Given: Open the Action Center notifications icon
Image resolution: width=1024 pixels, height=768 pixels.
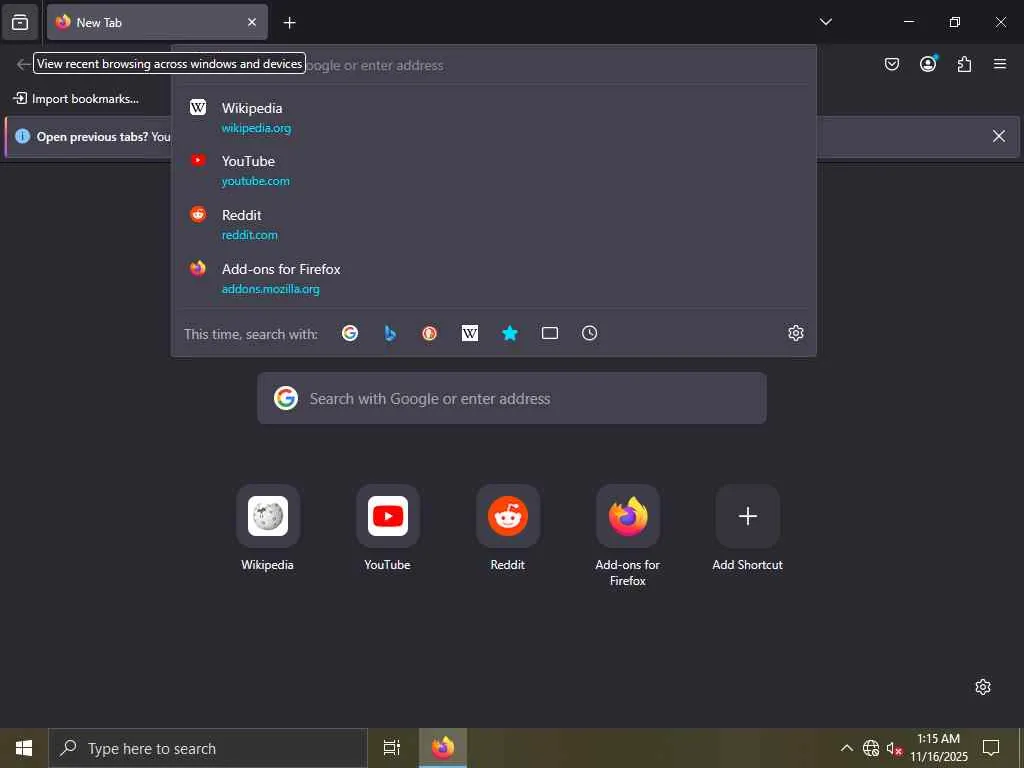Looking at the screenshot, I should click(x=991, y=748).
